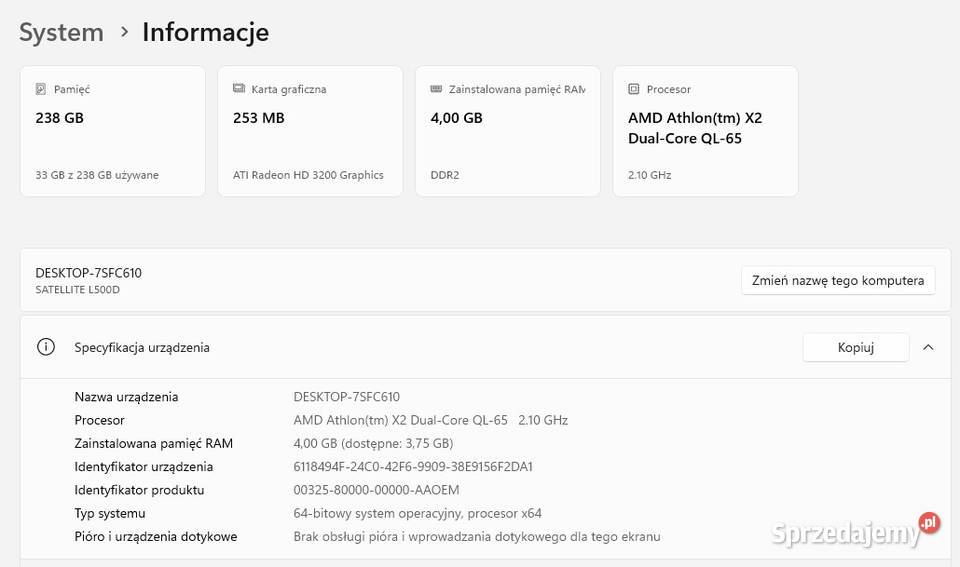The width and height of the screenshot is (960, 567).
Task: Click the Procesor row label in specifications
Action: [x=99, y=420]
